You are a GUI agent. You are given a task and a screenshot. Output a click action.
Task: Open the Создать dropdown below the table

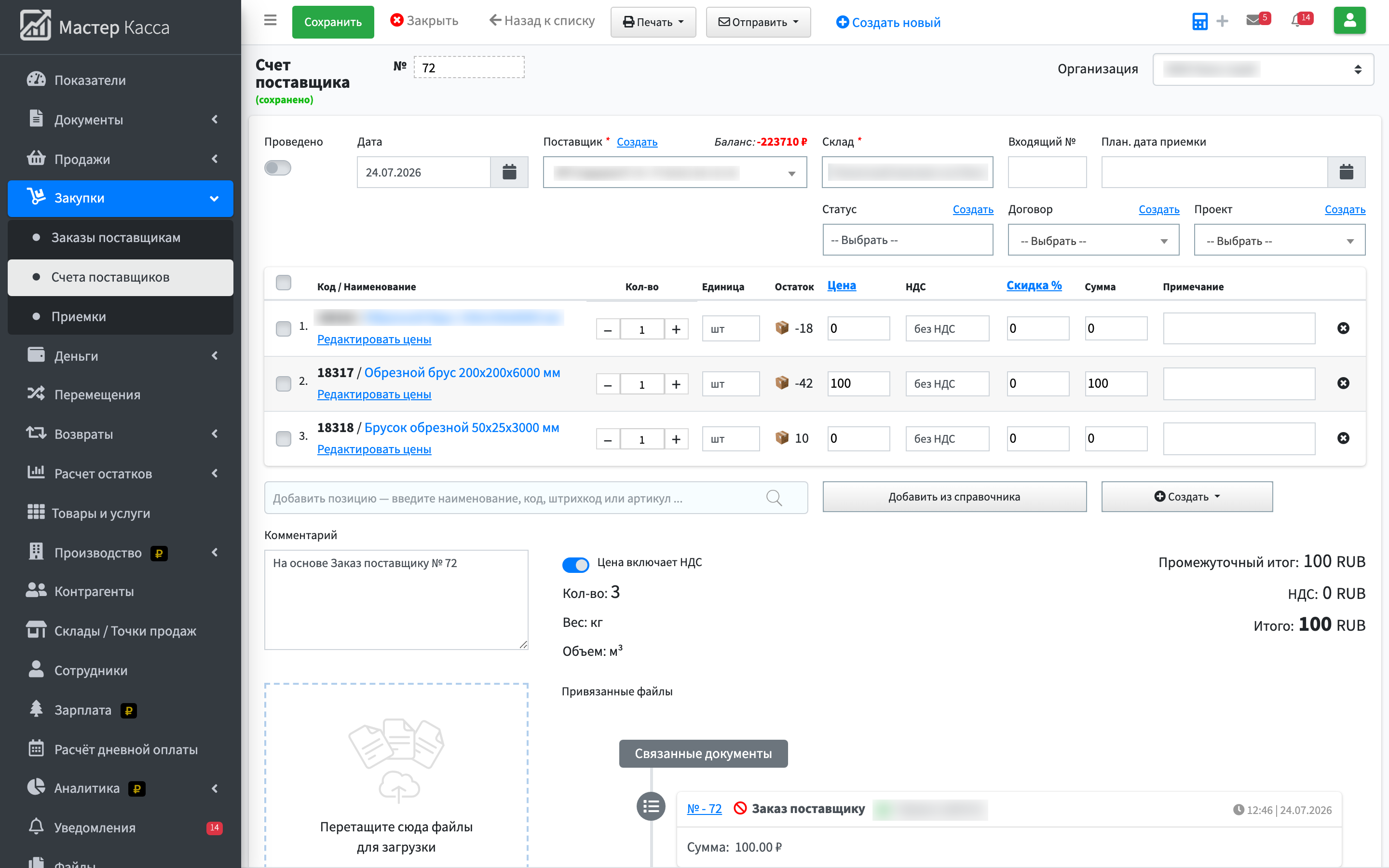click(1187, 497)
